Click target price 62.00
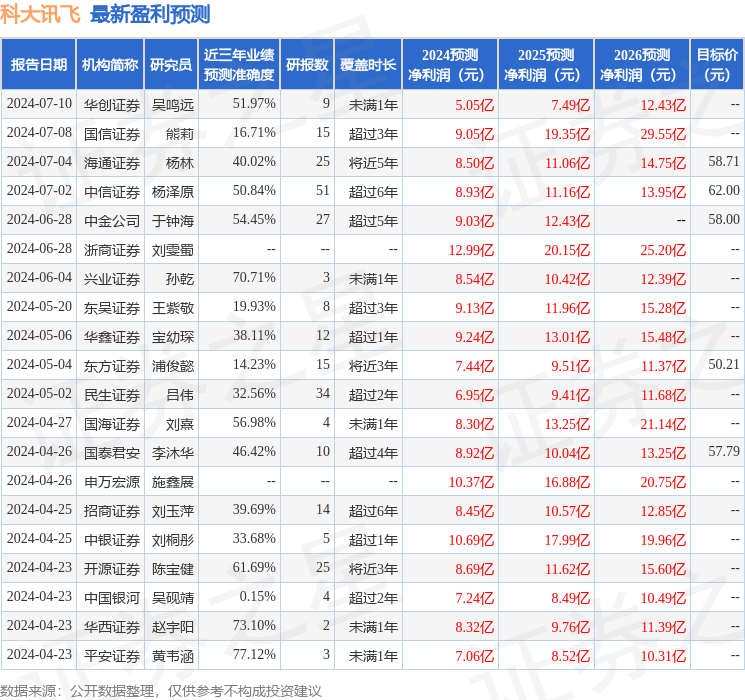Viewport: 745px width, 700px height. pos(724,191)
